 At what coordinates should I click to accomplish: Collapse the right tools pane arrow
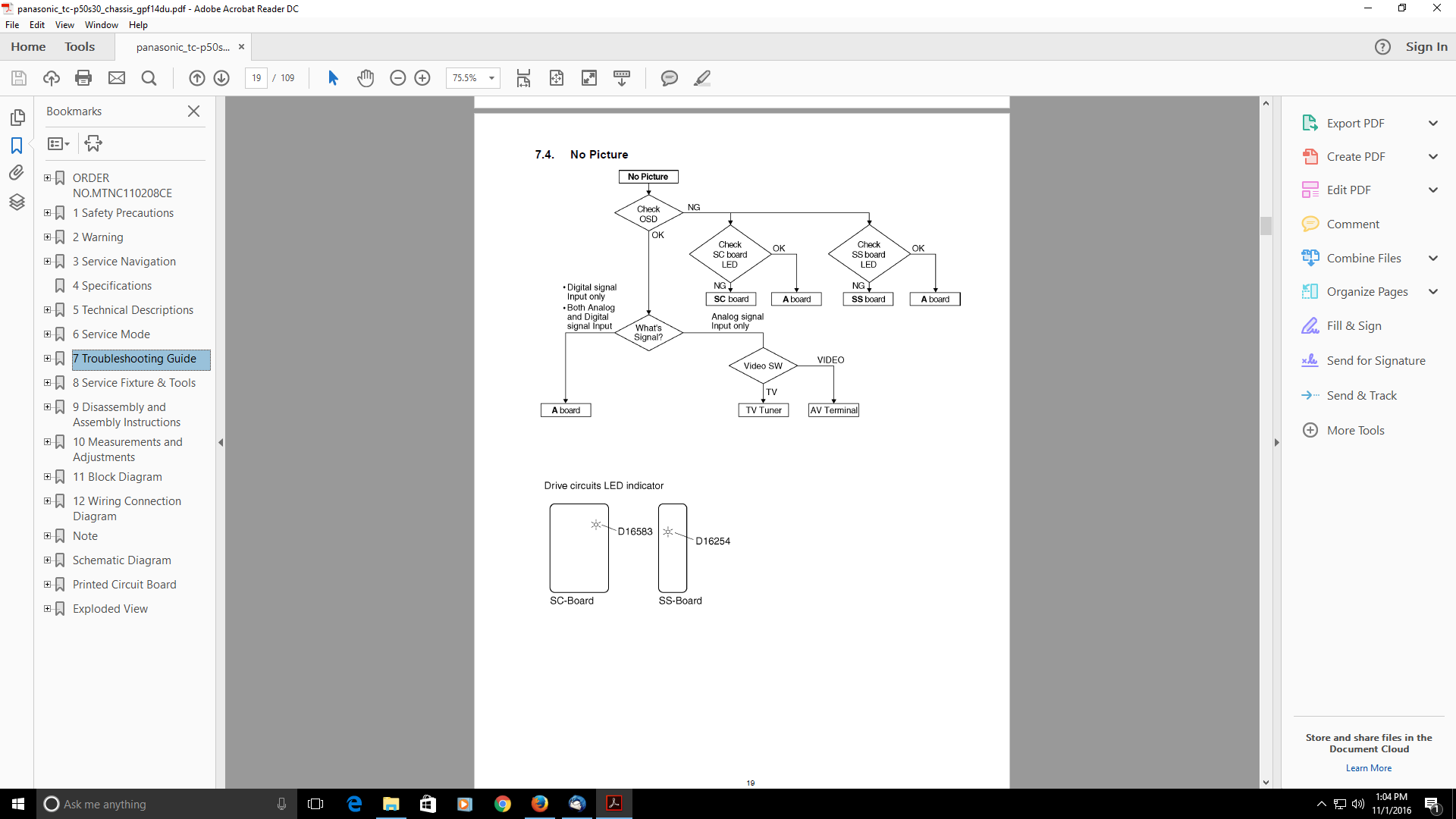click(x=1276, y=442)
